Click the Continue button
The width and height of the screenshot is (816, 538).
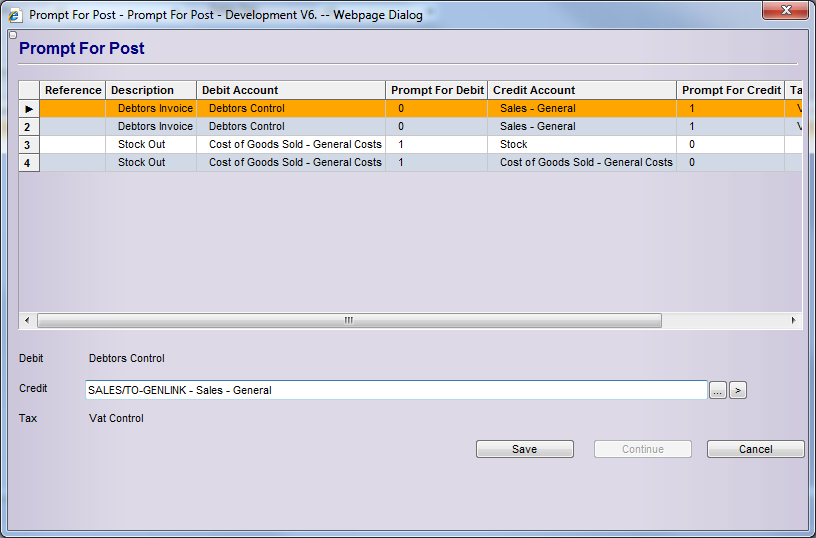coord(642,450)
